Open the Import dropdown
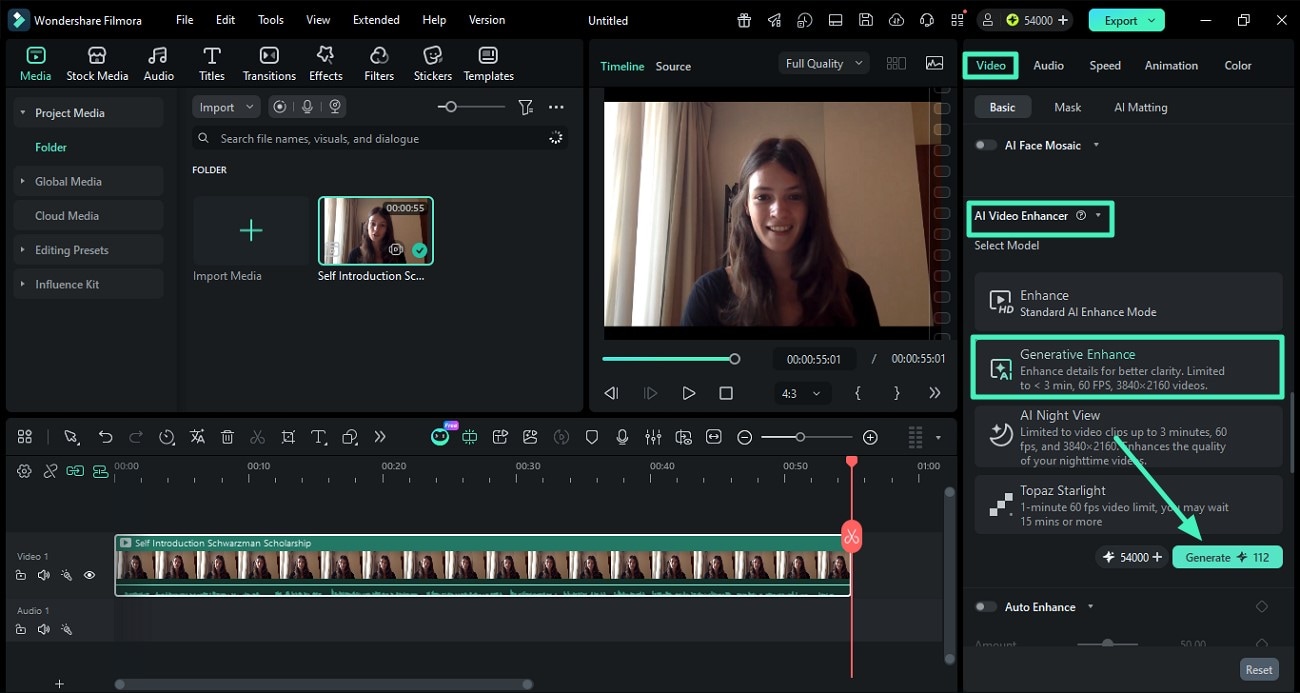Viewport: 1300px width, 693px height. click(x=226, y=107)
